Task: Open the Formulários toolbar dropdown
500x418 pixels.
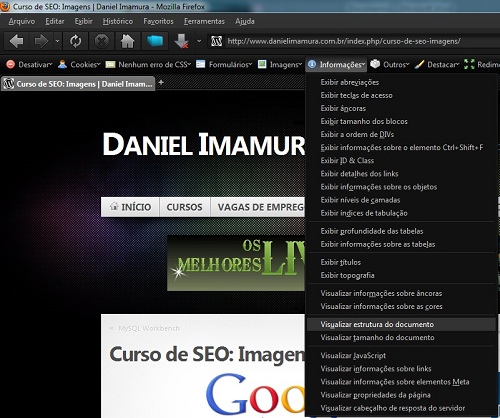Action: [x=224, y=64]
